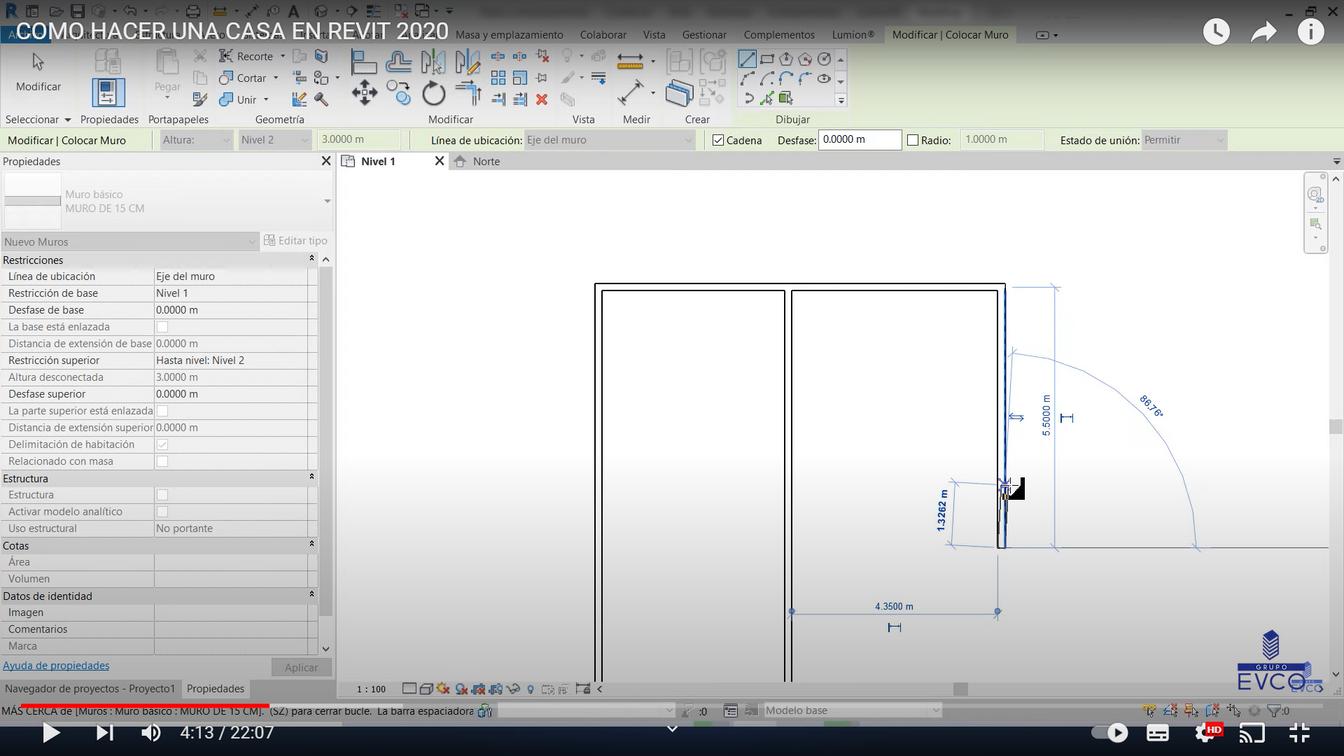This screenshot has width=1344, height=756.
Task: Toggle Delimitación de habitación checkbox
Action: [162, 444]
